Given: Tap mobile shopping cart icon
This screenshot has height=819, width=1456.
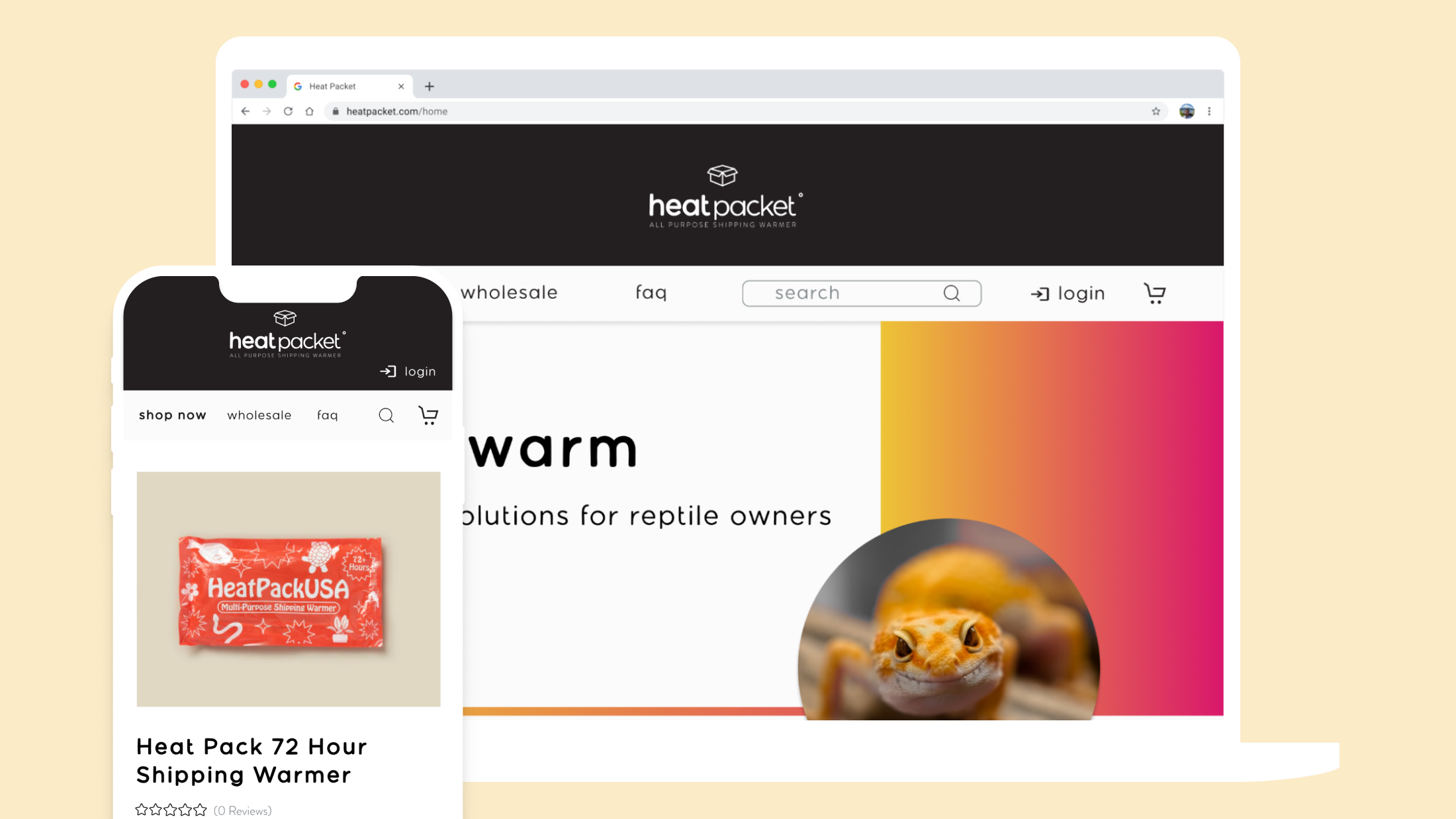Looking at the screenshot, I should tap(428, 415).
